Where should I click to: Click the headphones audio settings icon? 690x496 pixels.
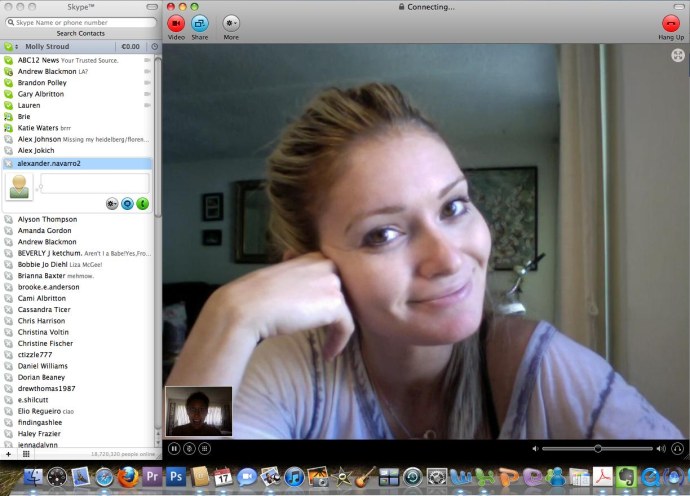tap(678, 448)
